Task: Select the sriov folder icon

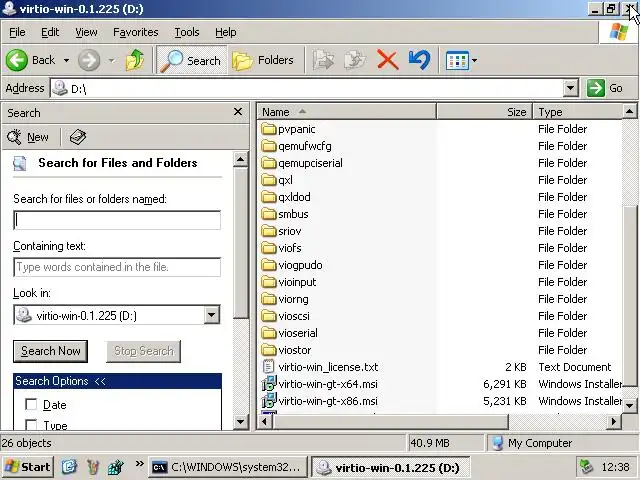Action: click(269, 231)
